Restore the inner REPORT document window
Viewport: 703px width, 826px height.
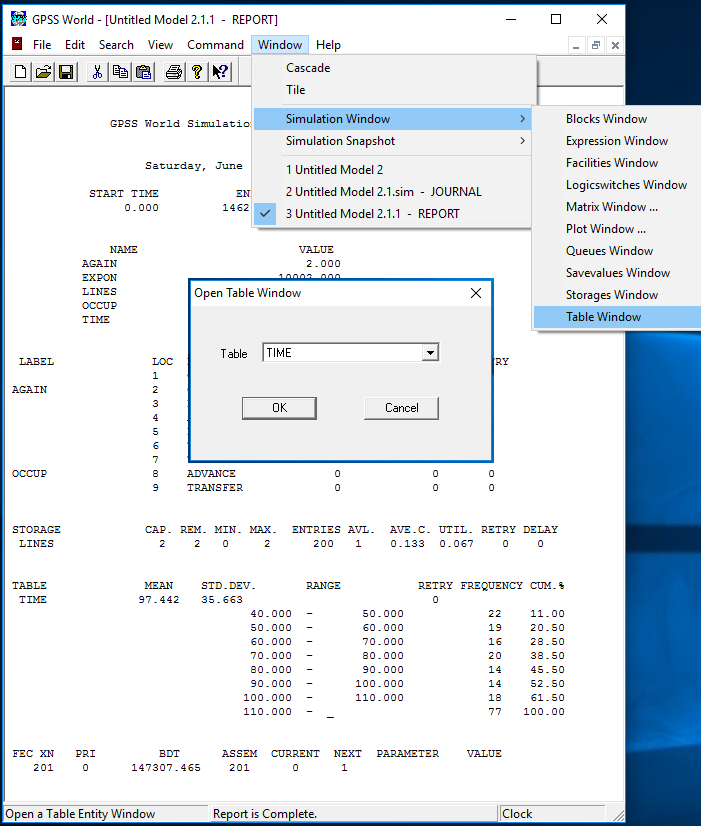[596, 46]
